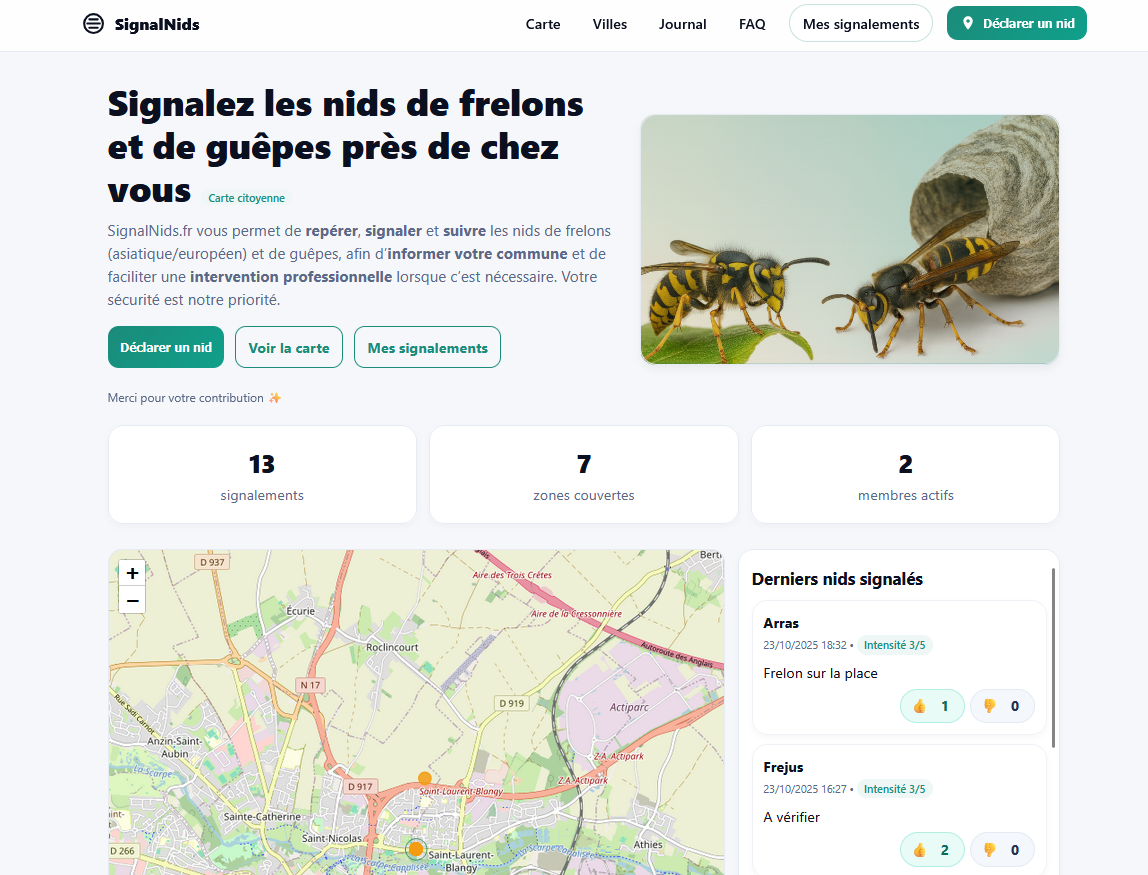Open the Carte menu item
The image size is (1148, 875).
(543, 24)
